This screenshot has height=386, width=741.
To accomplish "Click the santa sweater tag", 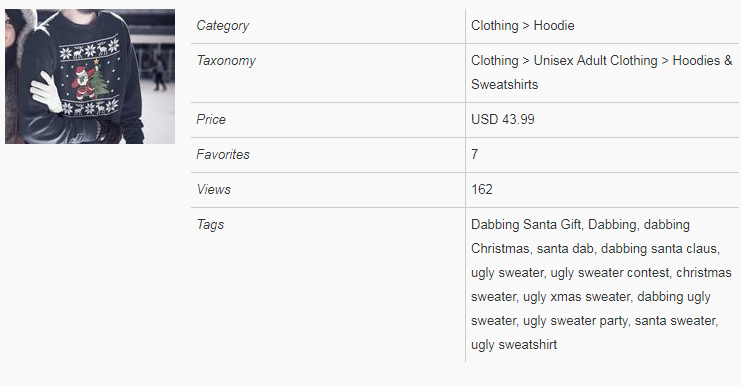I will tap(676, 321).
